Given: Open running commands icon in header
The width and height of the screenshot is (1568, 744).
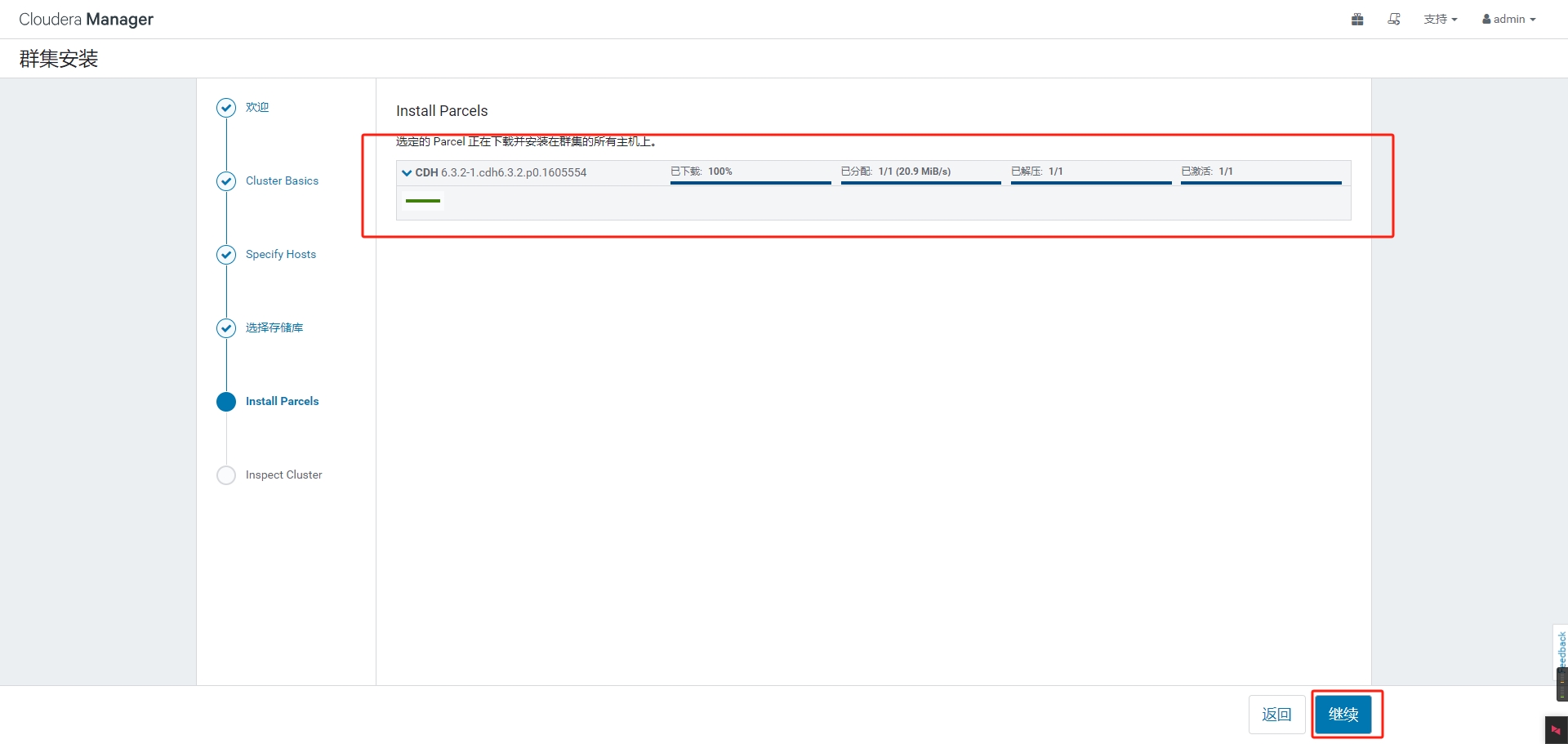Looking at the screenshot, I should (x=1394, y=19).
